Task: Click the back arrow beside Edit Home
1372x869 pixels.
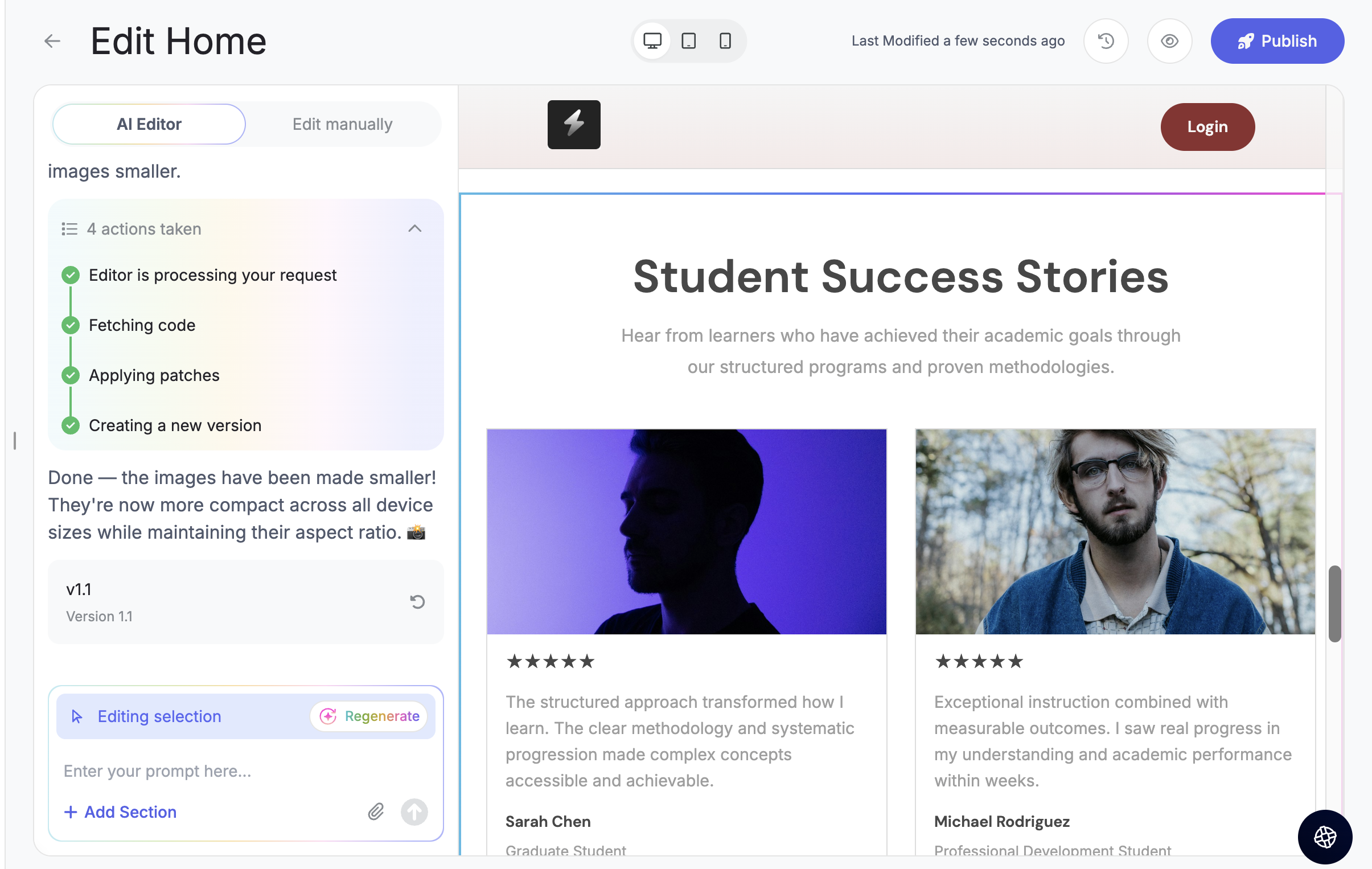Action: click(x=52, y=41)
